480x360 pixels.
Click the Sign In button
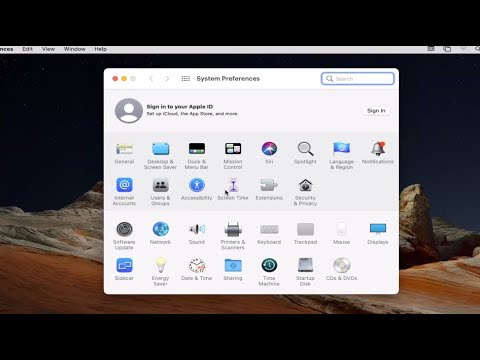point(376,111)
